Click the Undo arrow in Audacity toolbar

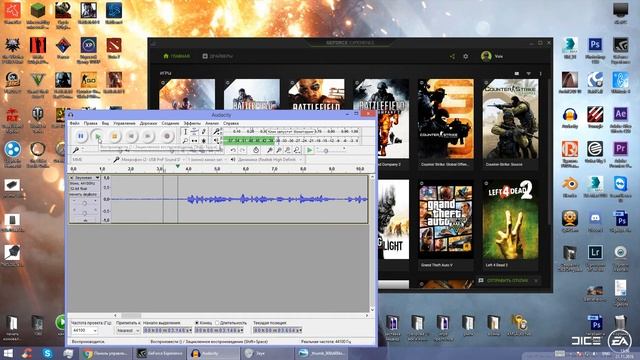[x=233, y=150]
